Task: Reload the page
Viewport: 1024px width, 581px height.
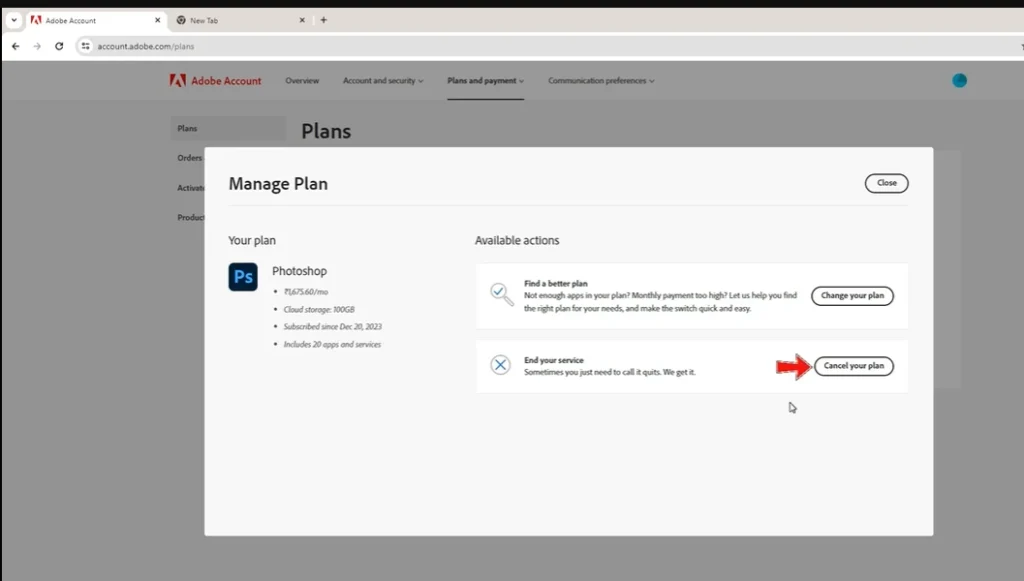Action: [59, 46]
